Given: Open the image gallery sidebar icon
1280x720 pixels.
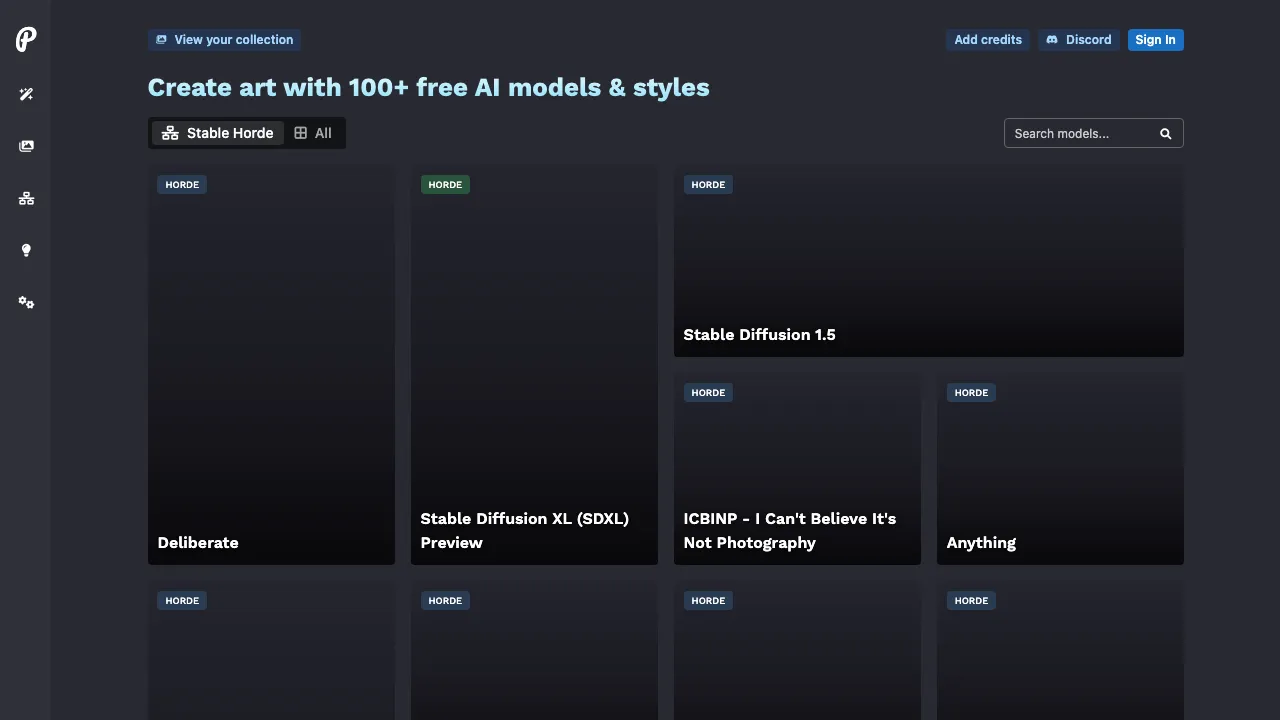Looking at the screenshot, I should (x=26, y=146).
